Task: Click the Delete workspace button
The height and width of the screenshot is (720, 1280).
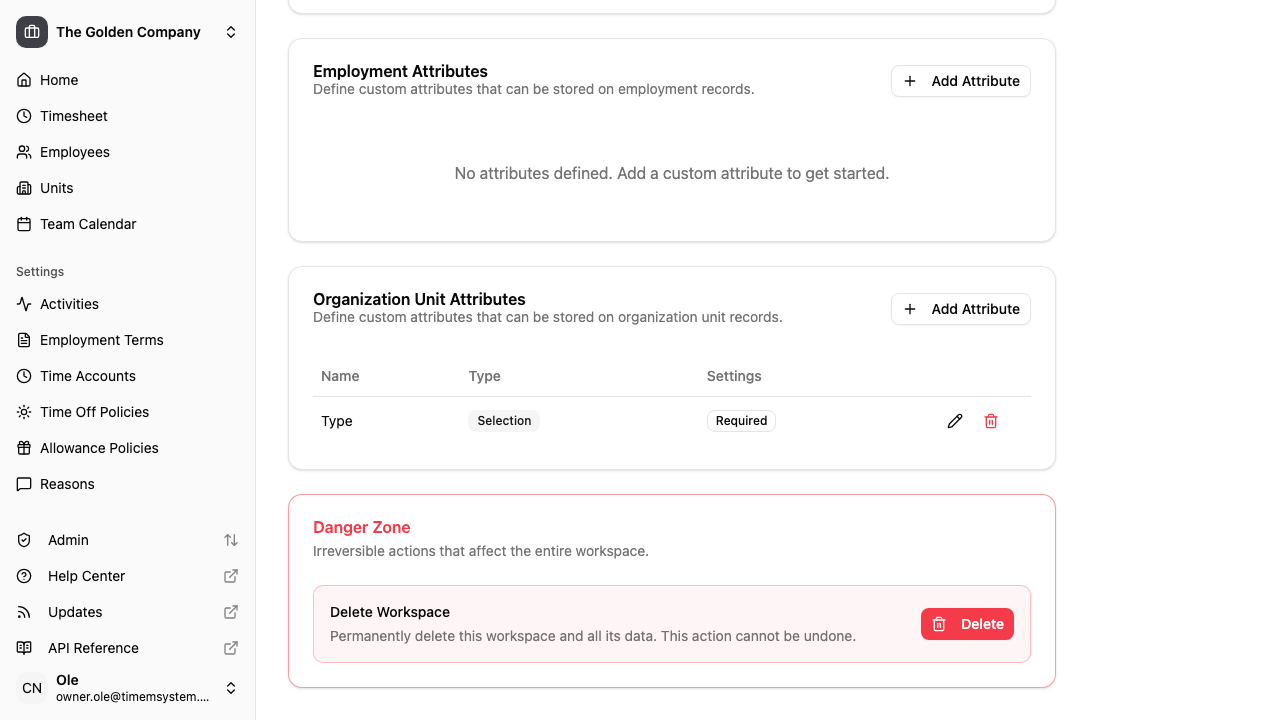Action: click(x=967, y=624)
